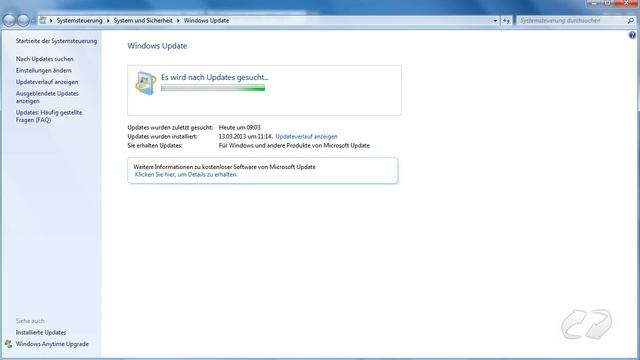640x360 pixels.
Task: Open Systemsteuerung breadcrumb
Action: [80, 20]
